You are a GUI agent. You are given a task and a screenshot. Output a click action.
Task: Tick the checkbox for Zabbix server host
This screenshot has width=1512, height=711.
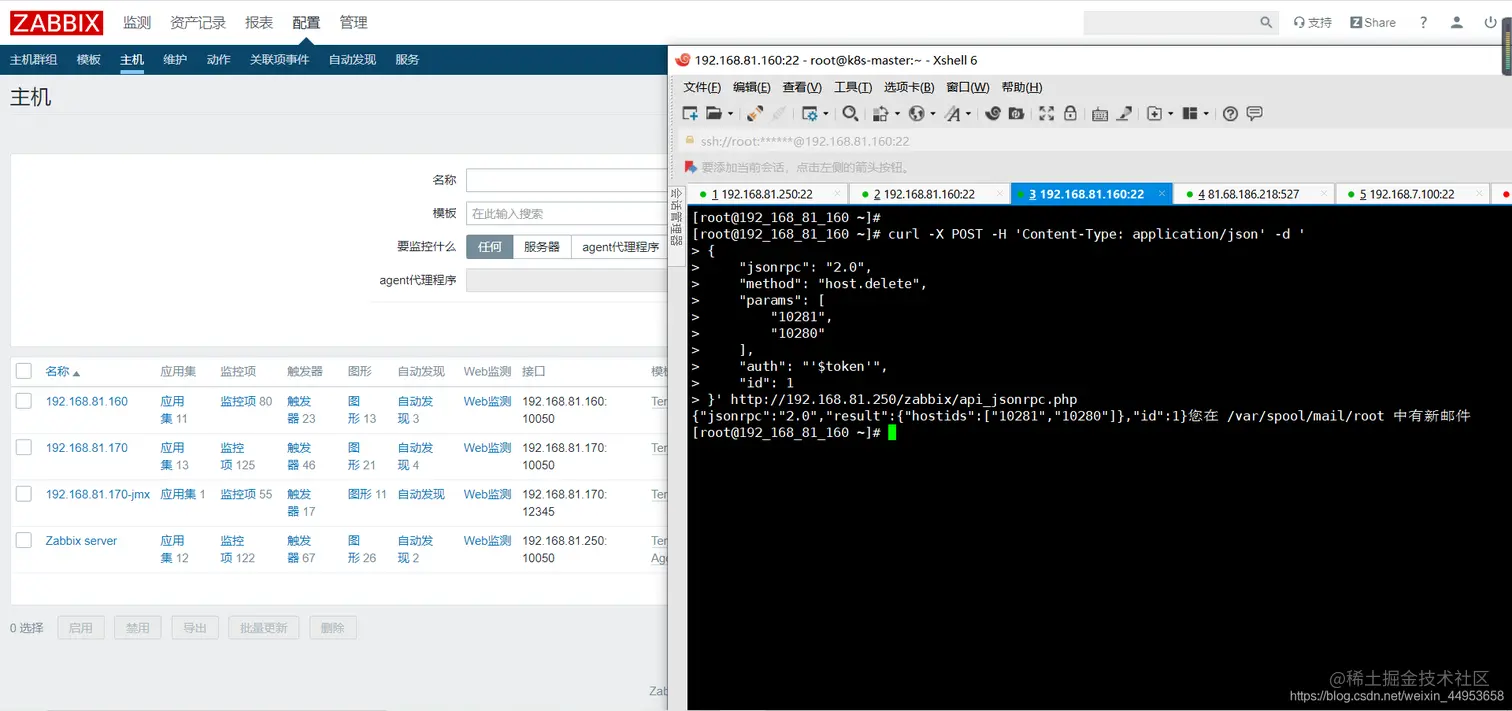click(x=24, y=540)
